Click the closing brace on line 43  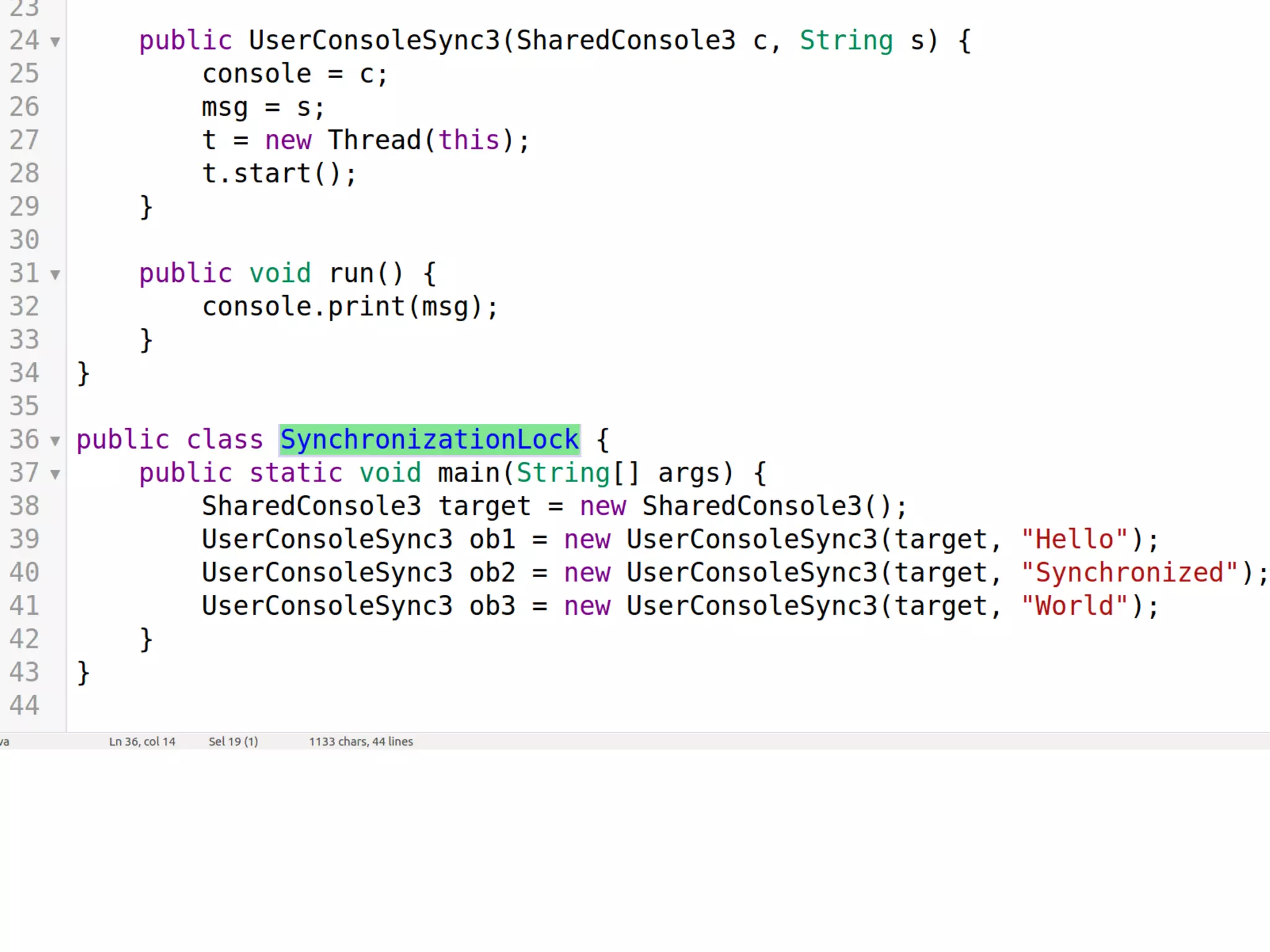coord(83,672)
